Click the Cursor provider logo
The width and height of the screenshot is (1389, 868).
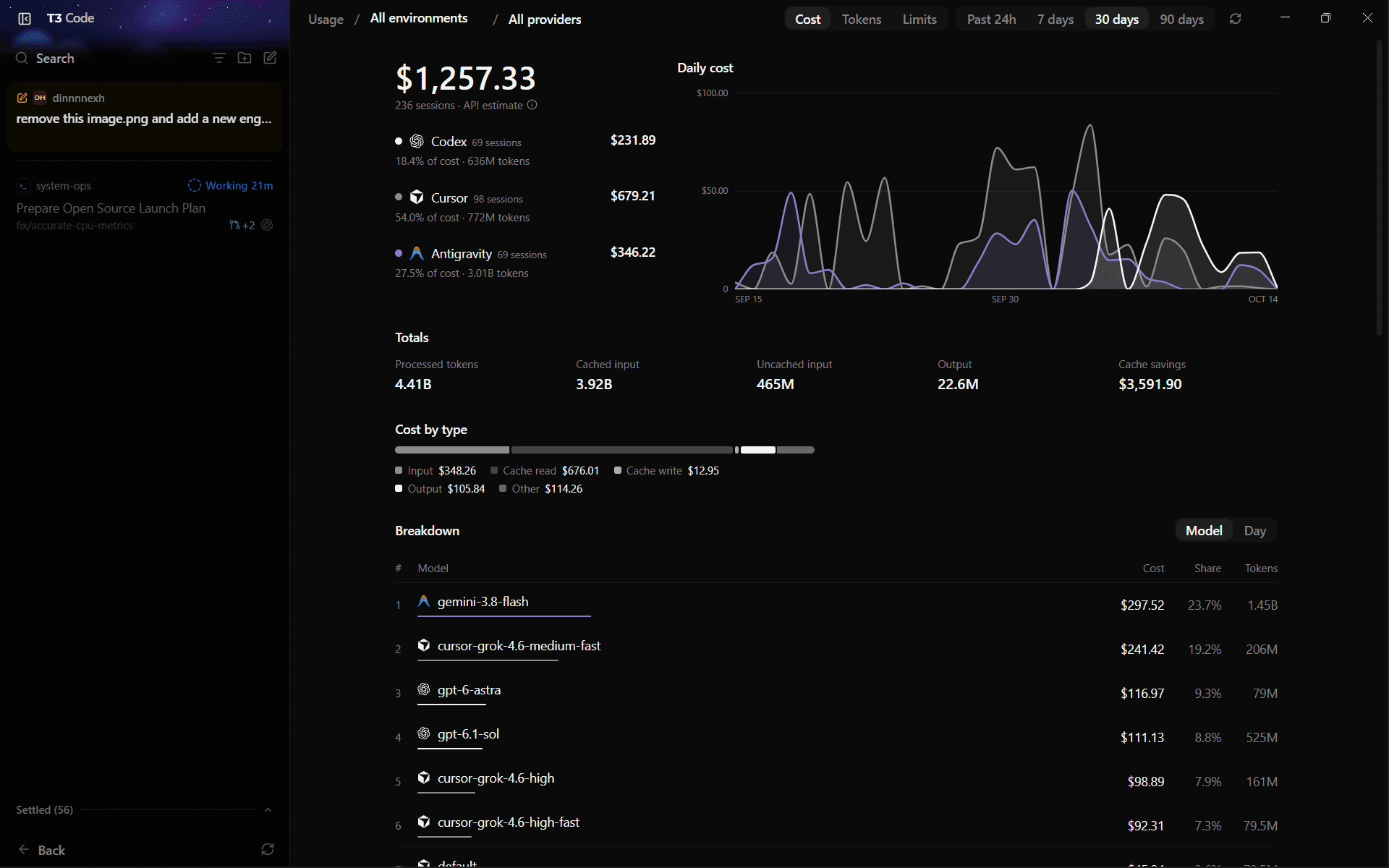coord(417,197)
